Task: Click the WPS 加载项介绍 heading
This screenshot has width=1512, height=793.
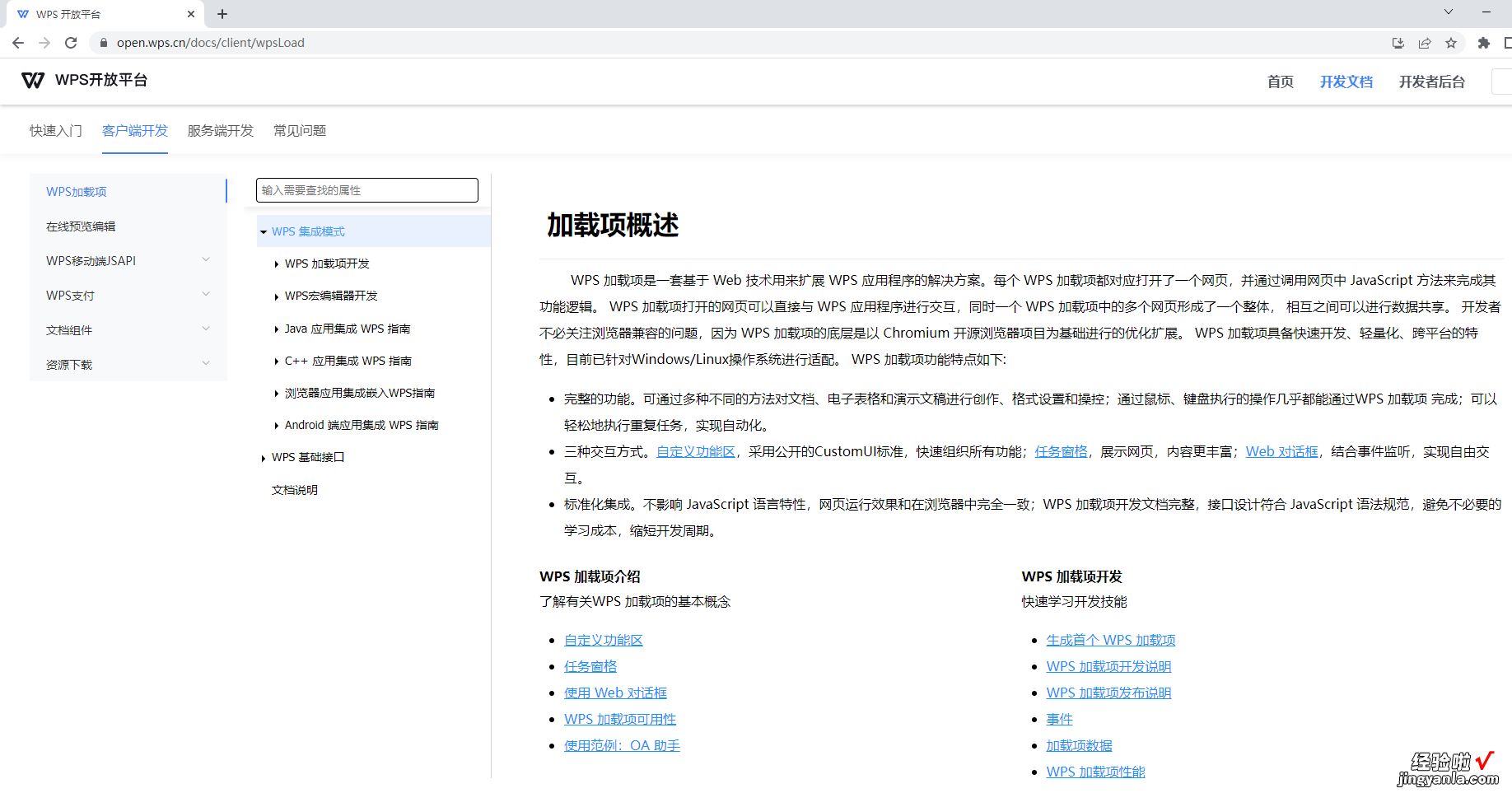Action: [590, 576]
